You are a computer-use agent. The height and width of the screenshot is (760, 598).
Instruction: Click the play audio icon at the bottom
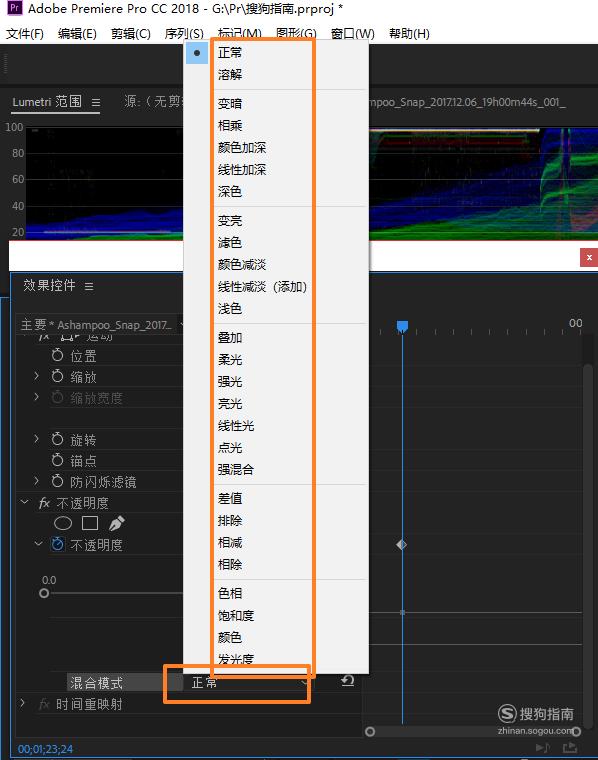[x=543, y=747]
